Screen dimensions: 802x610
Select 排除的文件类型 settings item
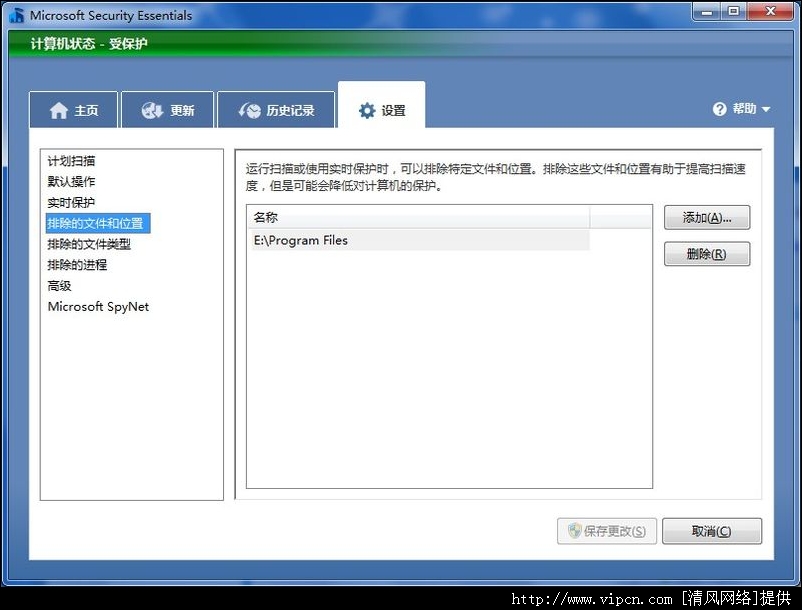pyautogui.click(x=89, y=244)
